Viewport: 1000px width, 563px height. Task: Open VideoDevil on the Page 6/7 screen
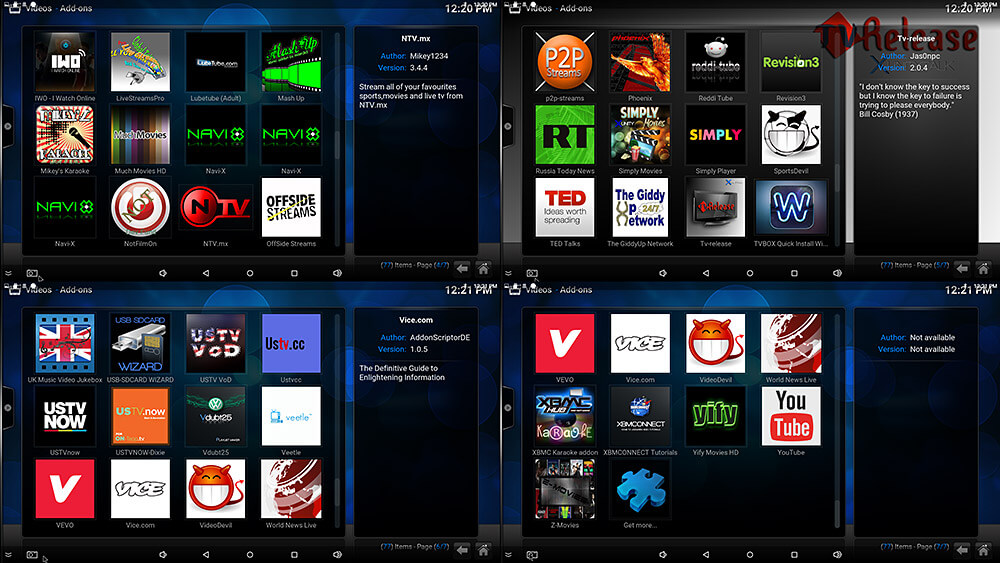point(216,489)
